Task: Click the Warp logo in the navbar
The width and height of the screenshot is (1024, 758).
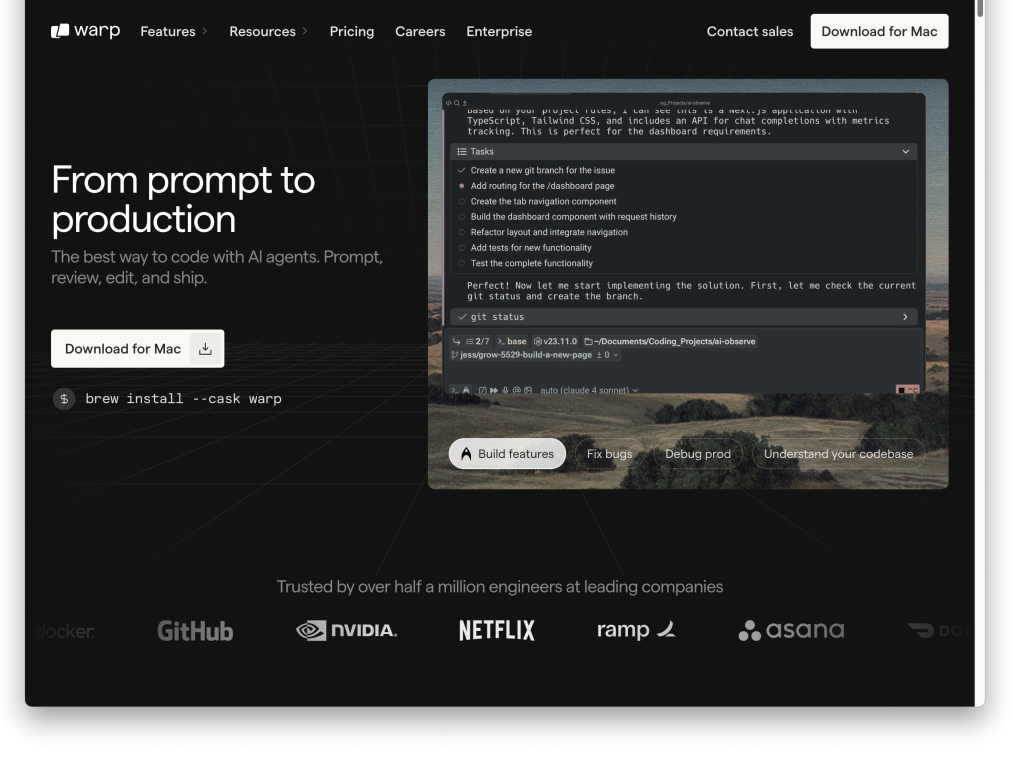Action: (86, 31)
